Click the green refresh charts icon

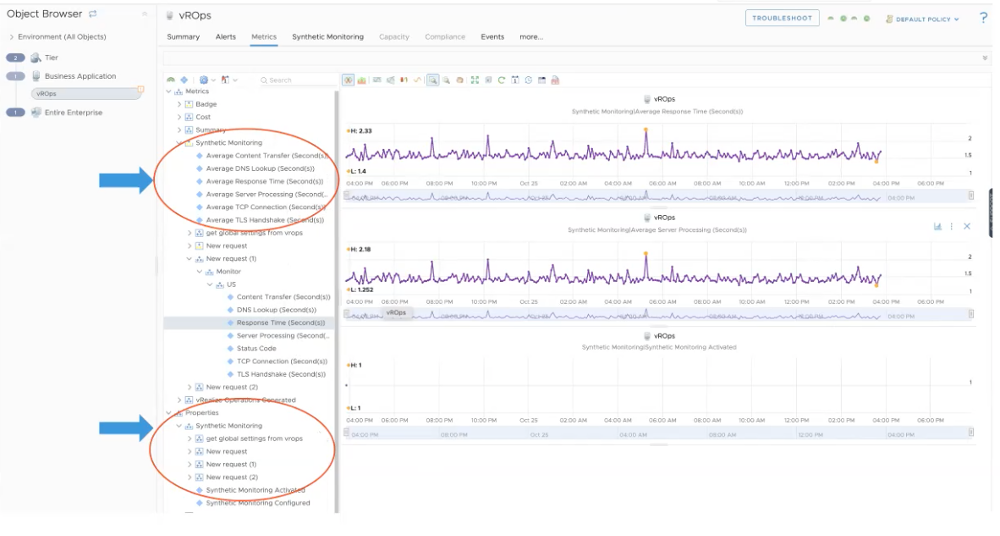tap(501, 80)
